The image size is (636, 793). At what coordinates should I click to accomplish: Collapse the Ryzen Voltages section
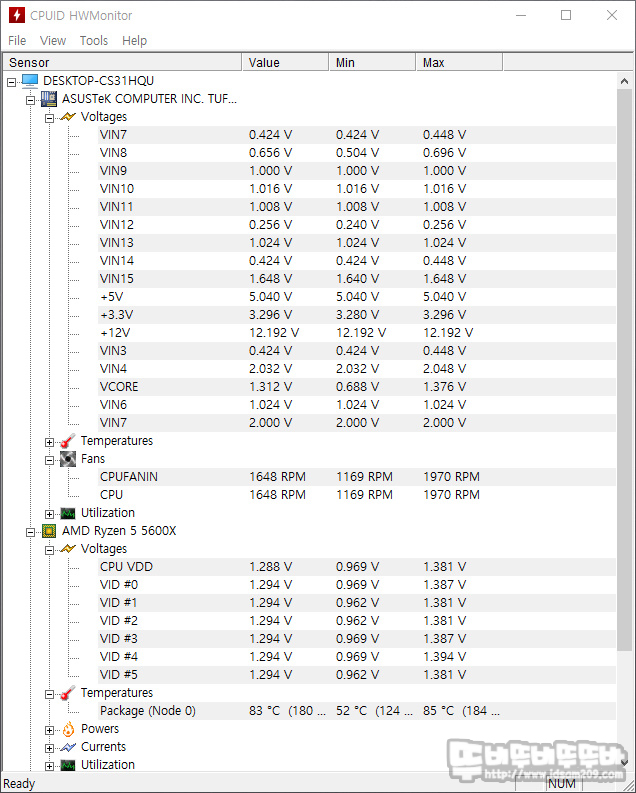coord(49,550)
